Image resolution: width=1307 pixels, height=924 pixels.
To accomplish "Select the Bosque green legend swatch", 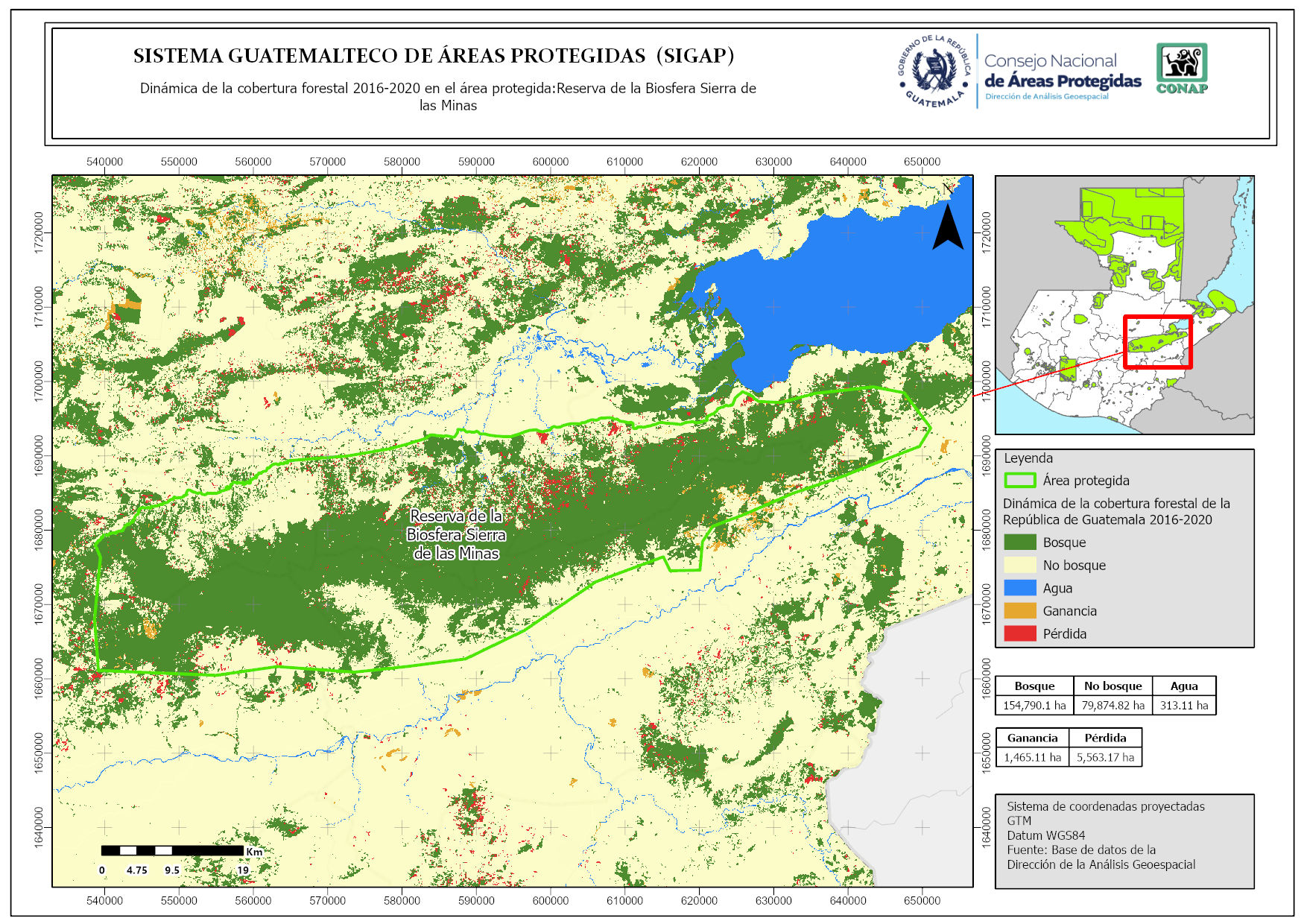I will click(1019, 542).
